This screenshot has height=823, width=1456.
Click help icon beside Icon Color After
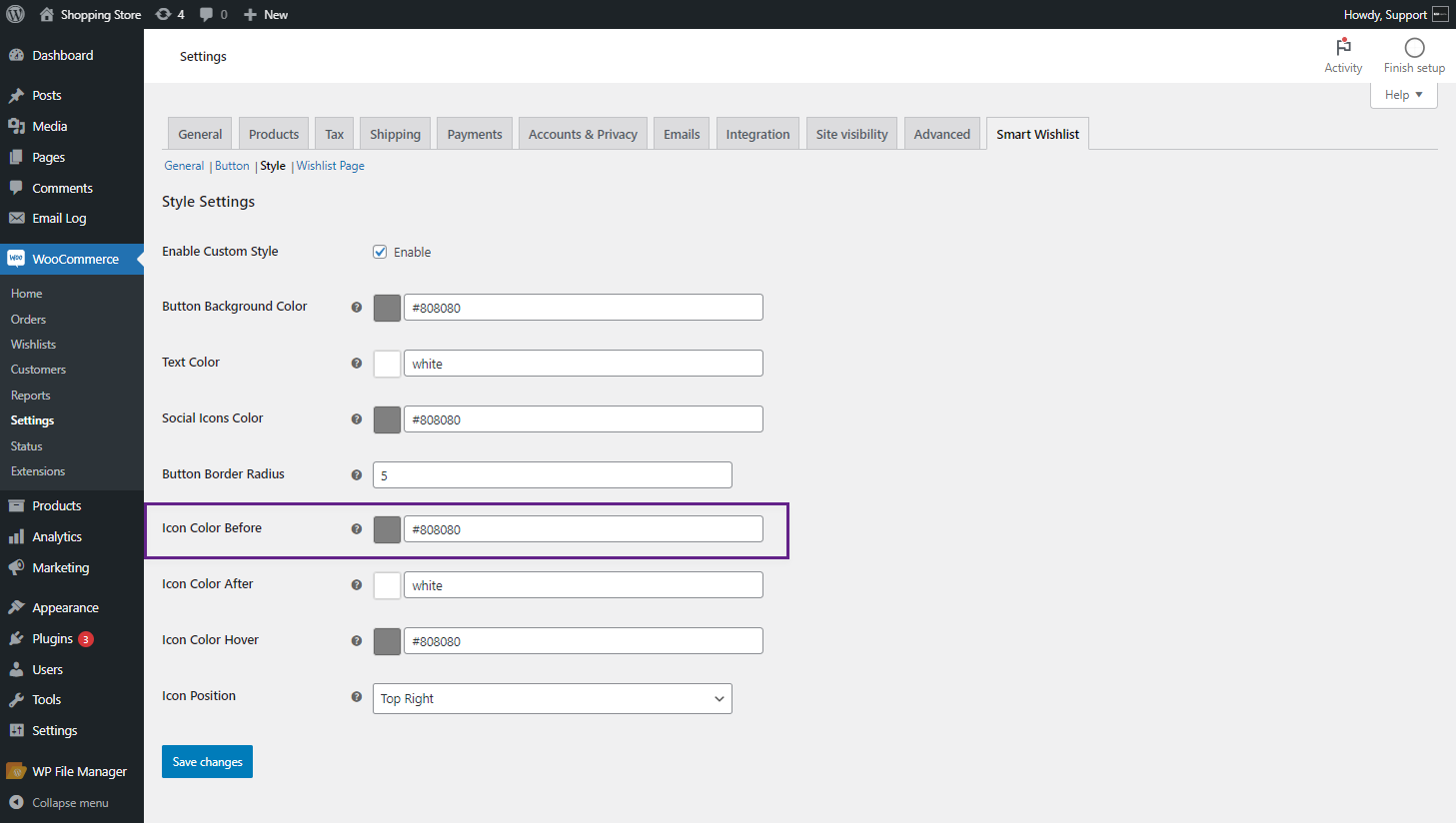pyautogui.click(x=357, y=585)
